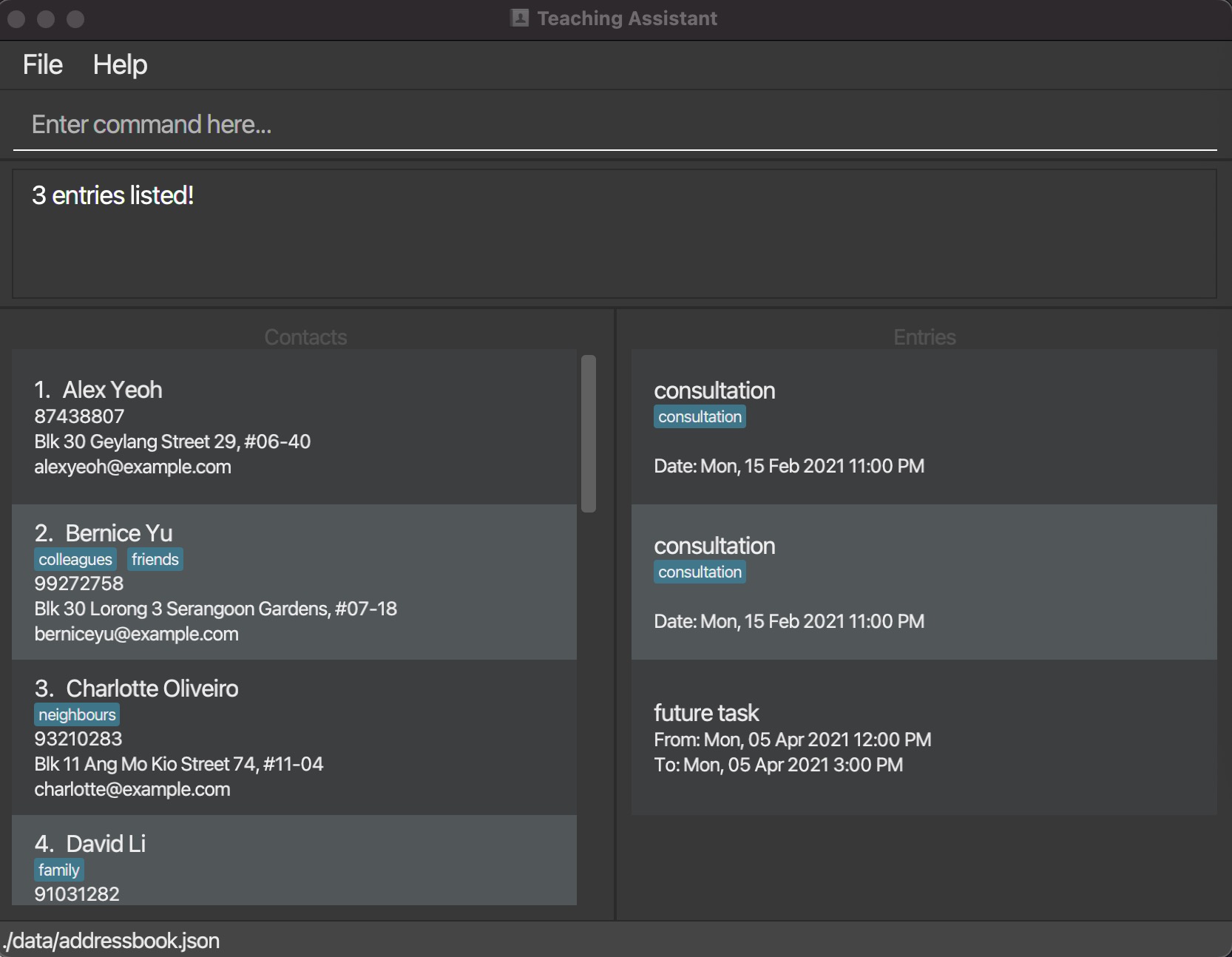Click address Blk 30 Lorong 3 Serangoon Gardens
Screen dimensions: 1232x957
[x=216, y=609]
